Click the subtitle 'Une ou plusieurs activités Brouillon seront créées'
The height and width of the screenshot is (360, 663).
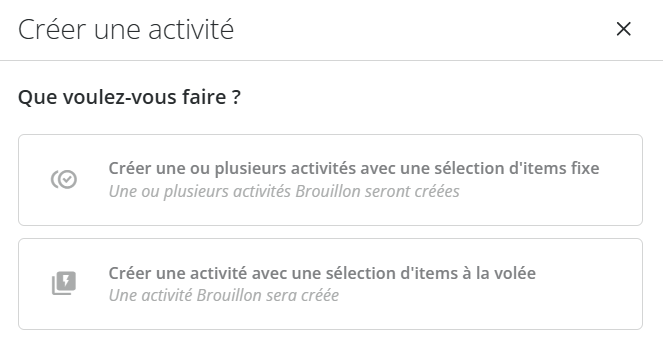click(x=284, y=191)
